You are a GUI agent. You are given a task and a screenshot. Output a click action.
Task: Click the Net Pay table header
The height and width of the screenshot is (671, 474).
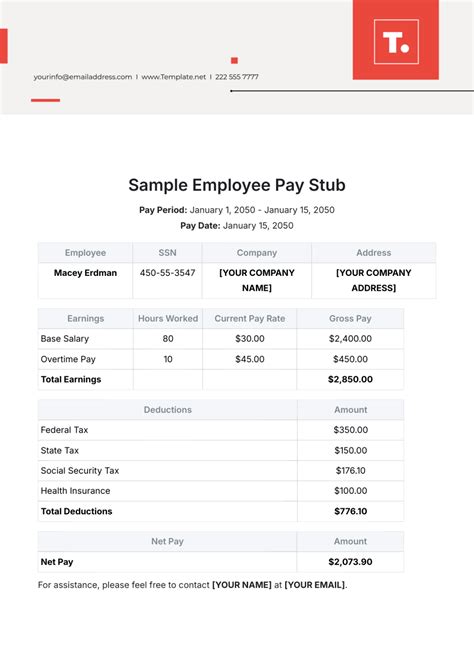pos(167,542)
